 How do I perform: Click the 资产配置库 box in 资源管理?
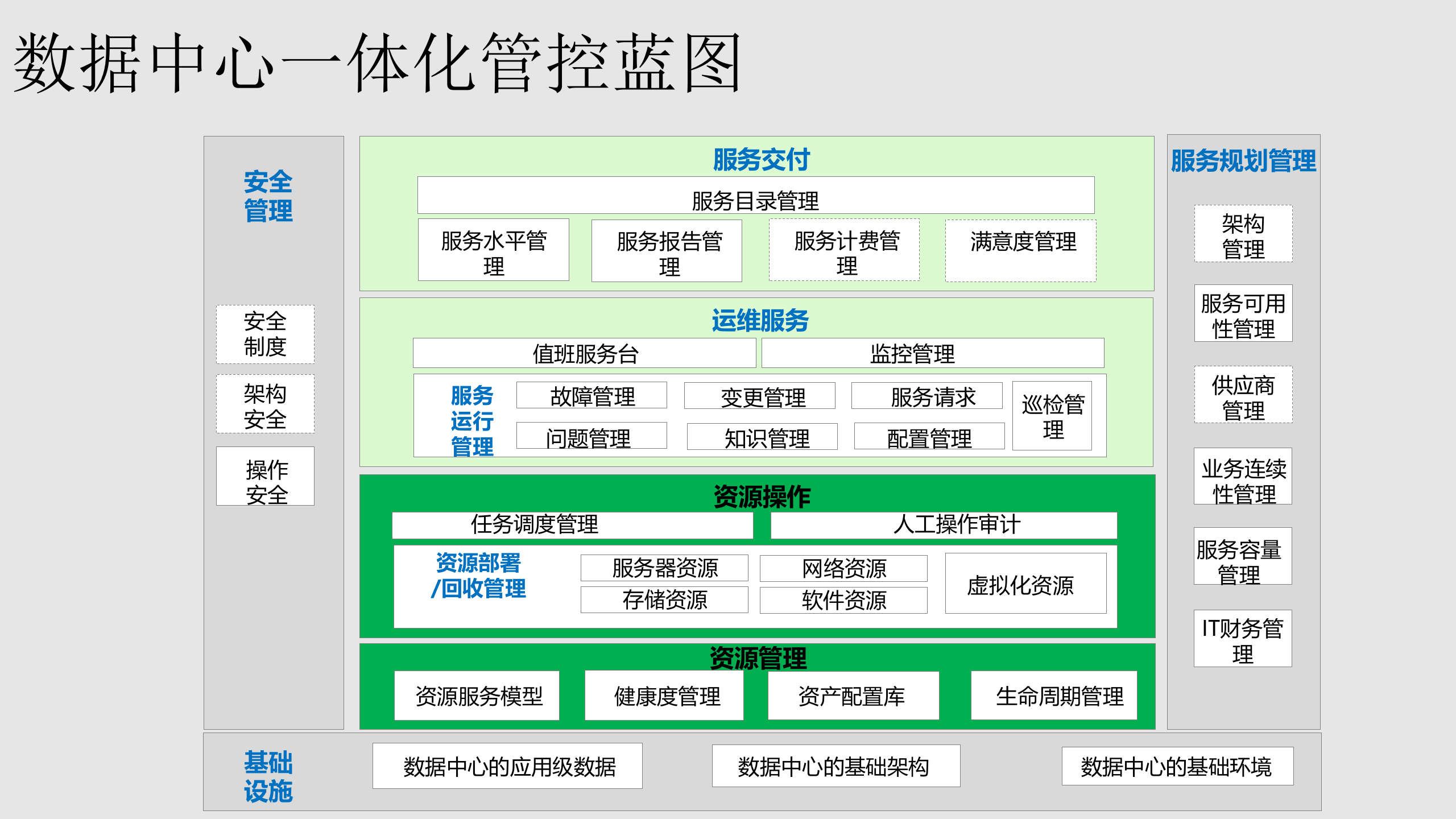[x=853, y=695]
